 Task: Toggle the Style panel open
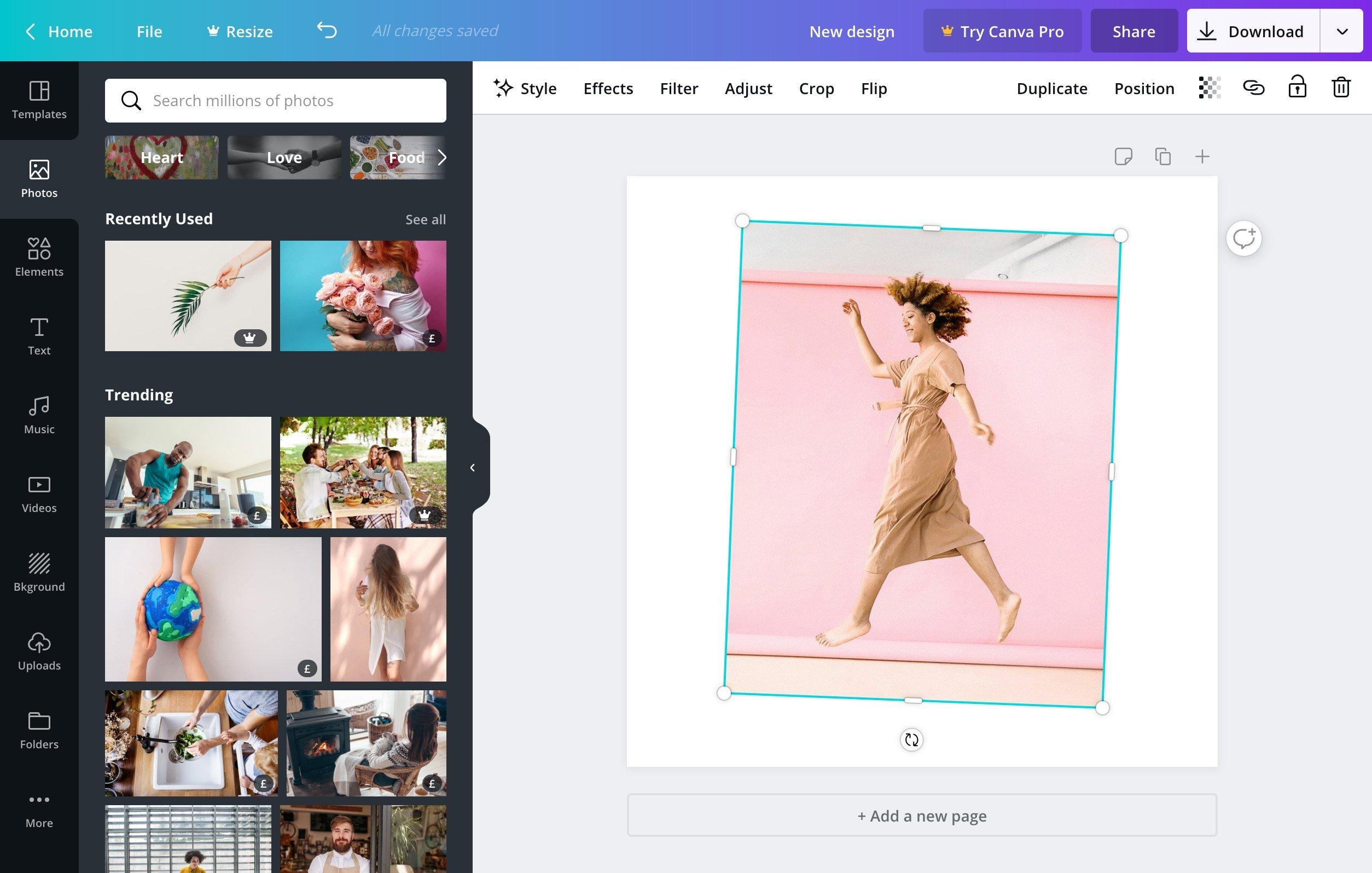click(525, 88)
